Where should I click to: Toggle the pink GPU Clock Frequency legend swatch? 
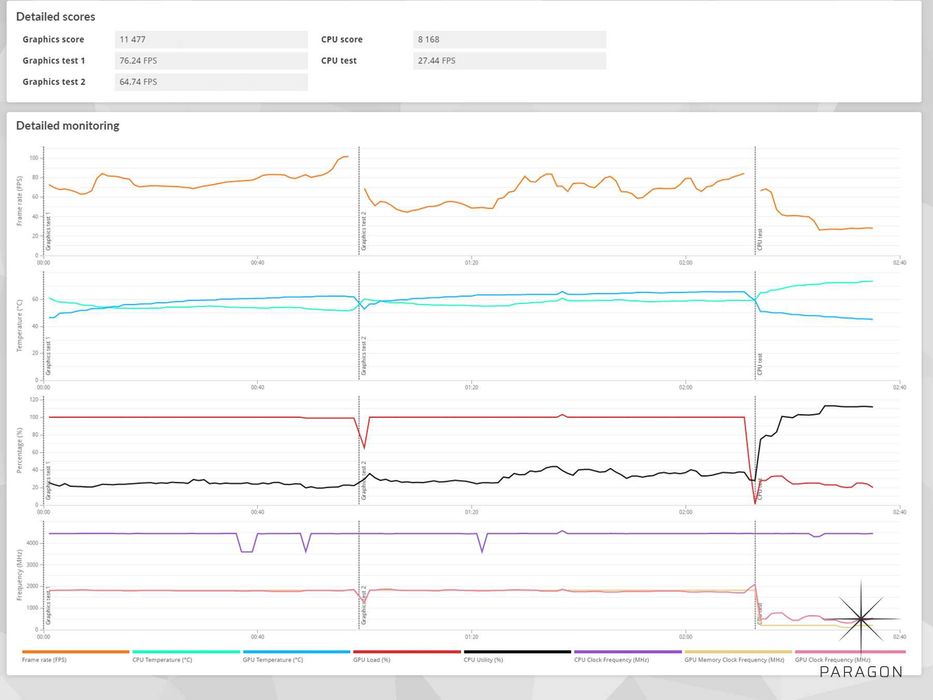tap(850, 652)
